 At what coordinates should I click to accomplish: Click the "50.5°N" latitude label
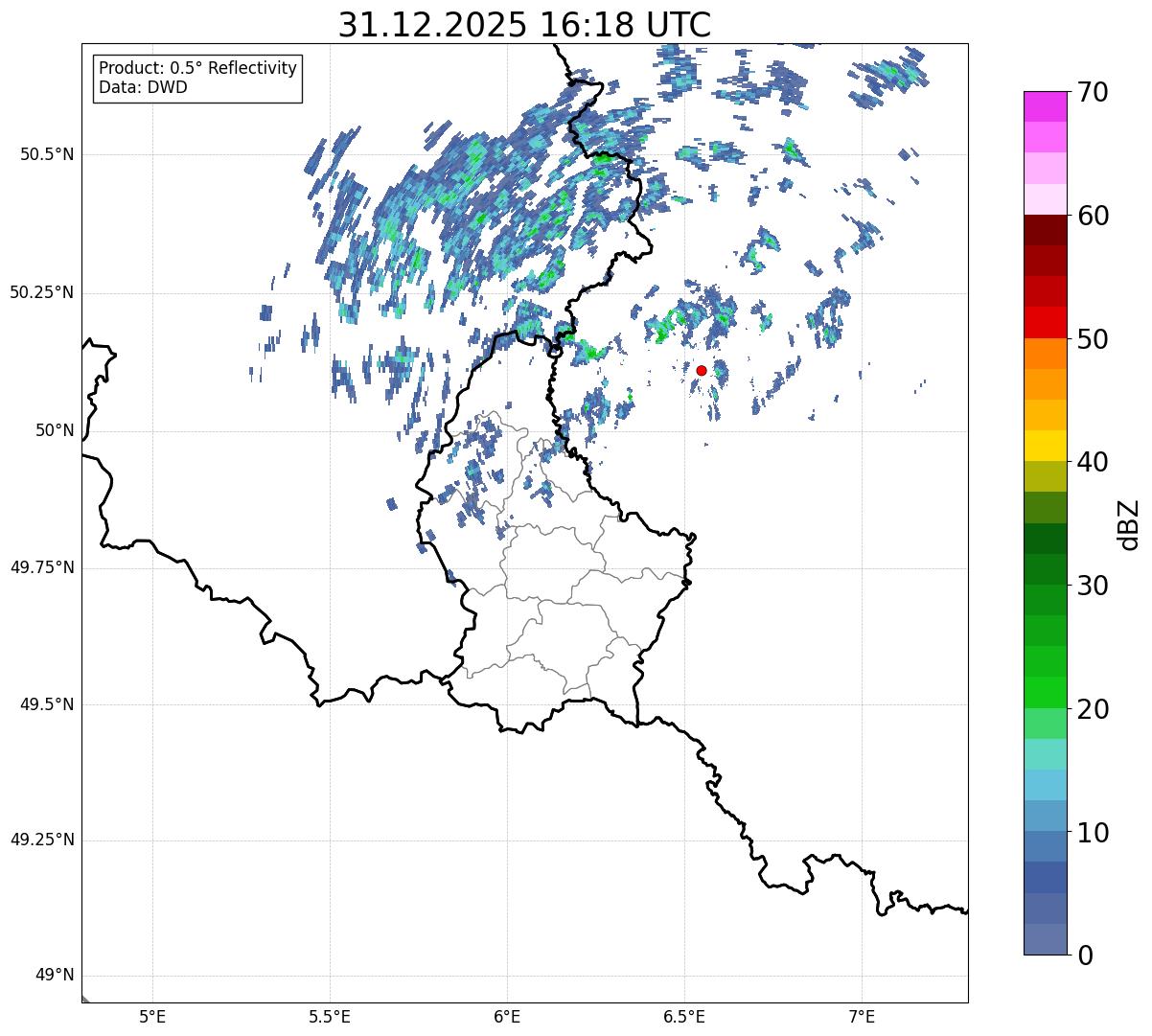[x=47, y=154]
